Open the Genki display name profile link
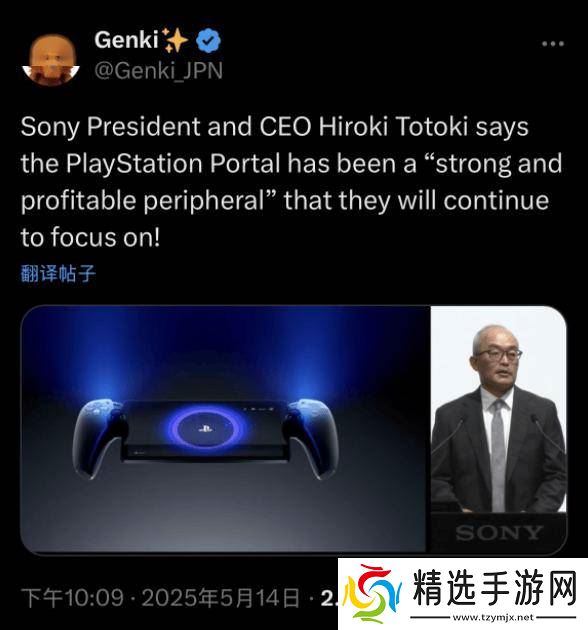This screenshot has height=630, width=588. click(126, 40)
